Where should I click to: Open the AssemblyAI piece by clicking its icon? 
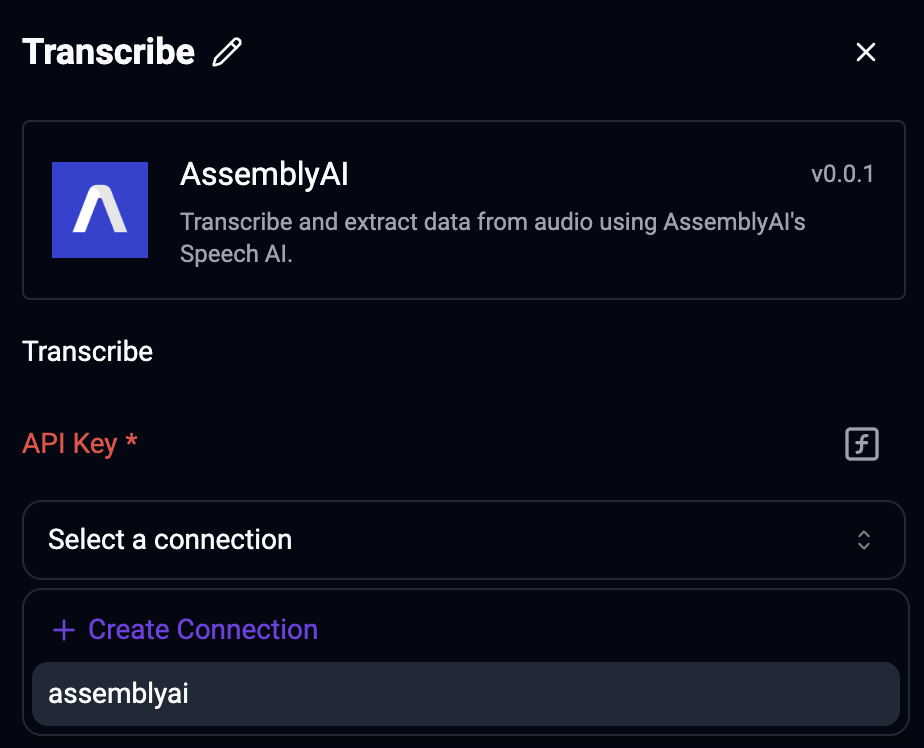(x=100, y=210)
